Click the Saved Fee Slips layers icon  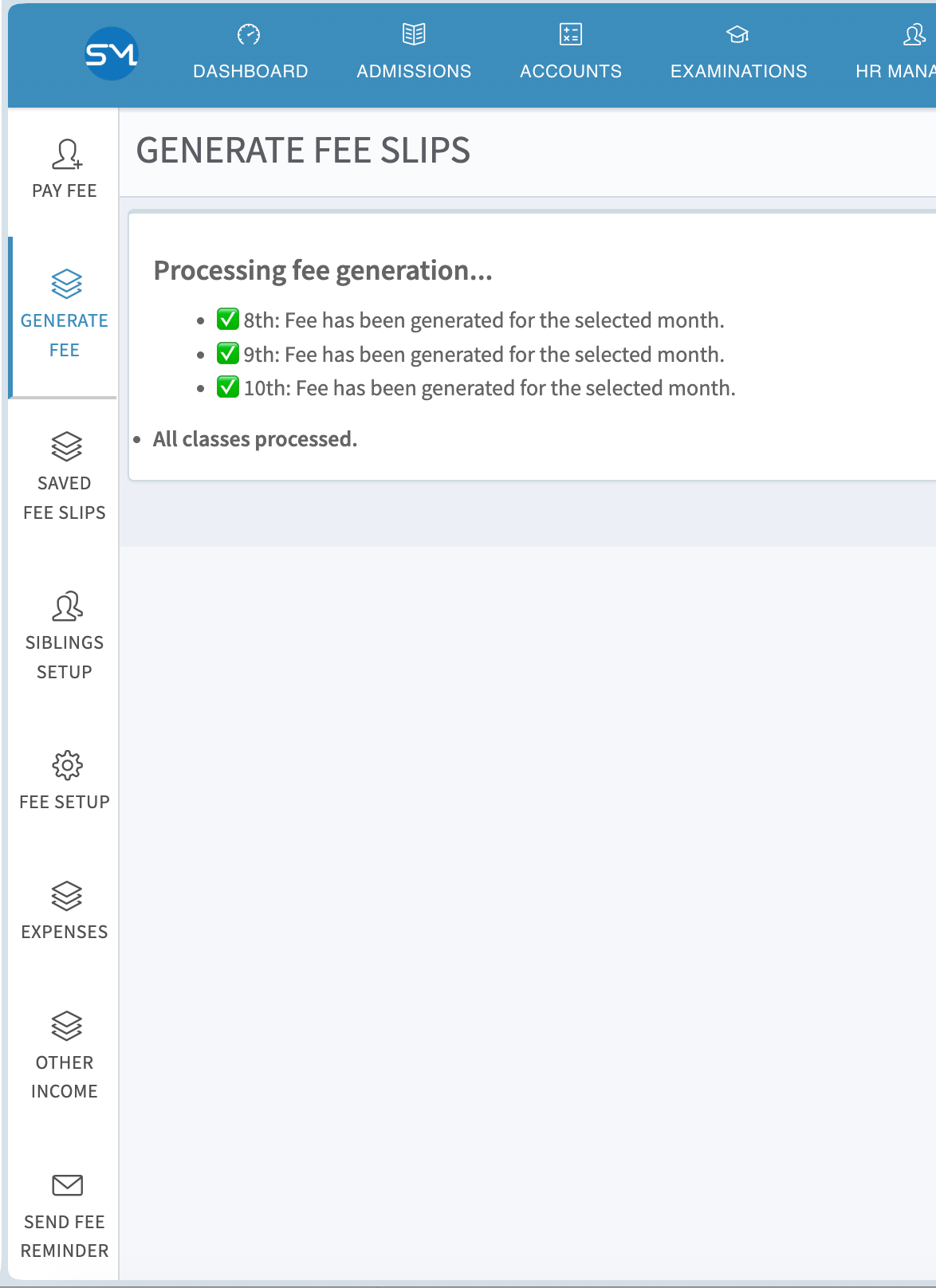[x=67, y=446]
